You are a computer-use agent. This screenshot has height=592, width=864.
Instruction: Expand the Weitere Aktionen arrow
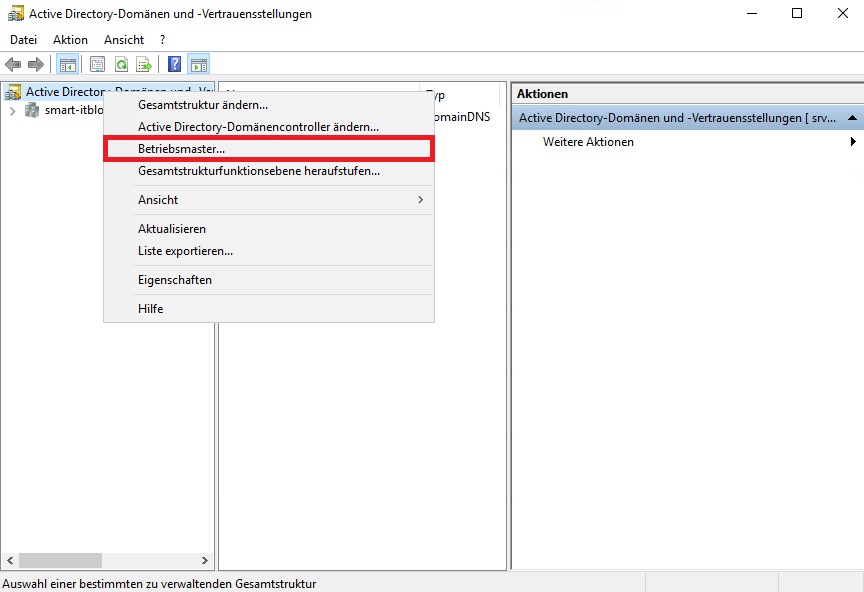(853, 142)
